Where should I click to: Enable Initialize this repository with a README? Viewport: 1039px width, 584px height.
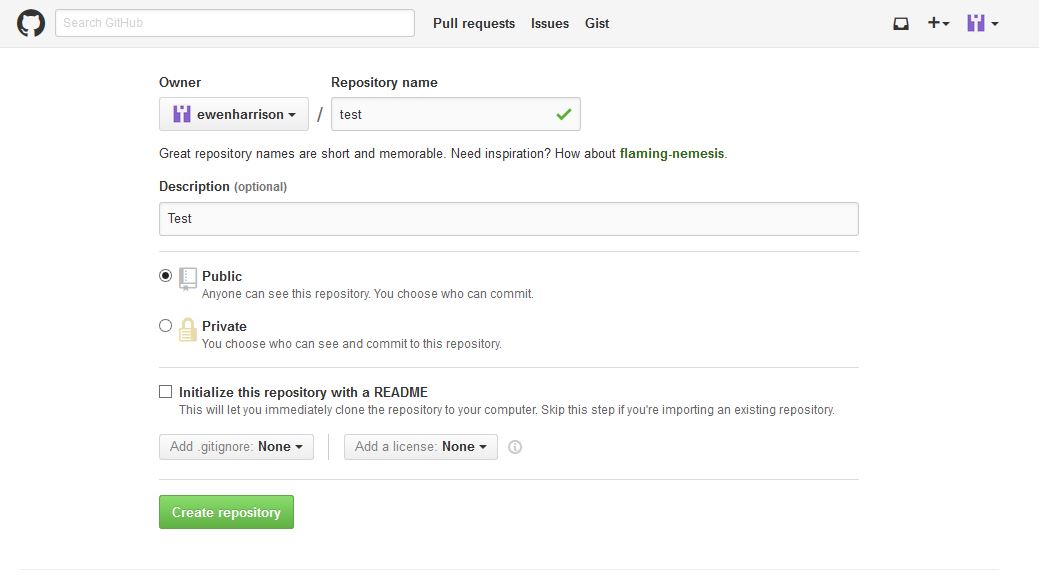pyautogui.click(x=166, y=392)
